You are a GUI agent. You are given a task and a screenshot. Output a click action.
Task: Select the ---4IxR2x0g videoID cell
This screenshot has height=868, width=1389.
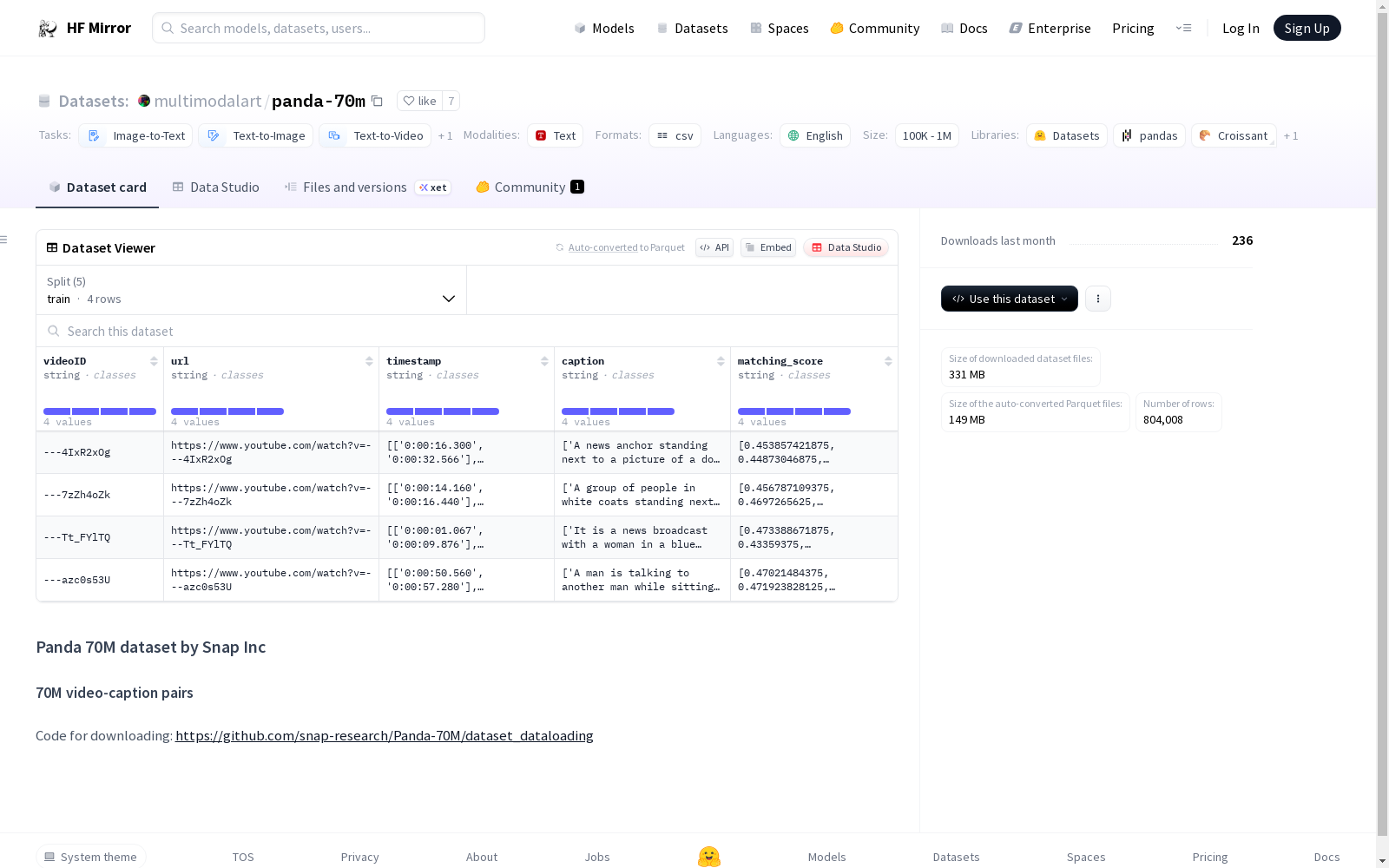(100, 452)
